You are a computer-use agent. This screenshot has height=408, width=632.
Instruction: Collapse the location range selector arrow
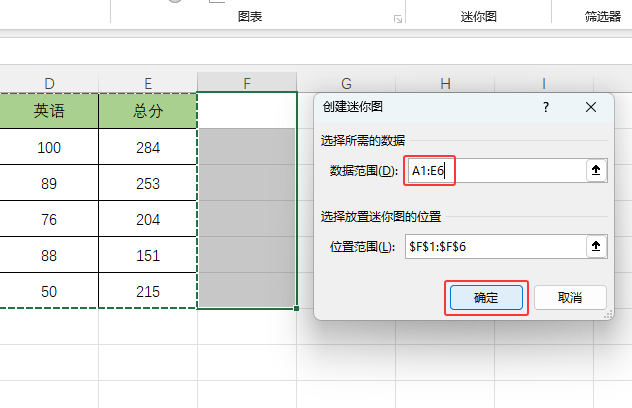tap(596, 246)
